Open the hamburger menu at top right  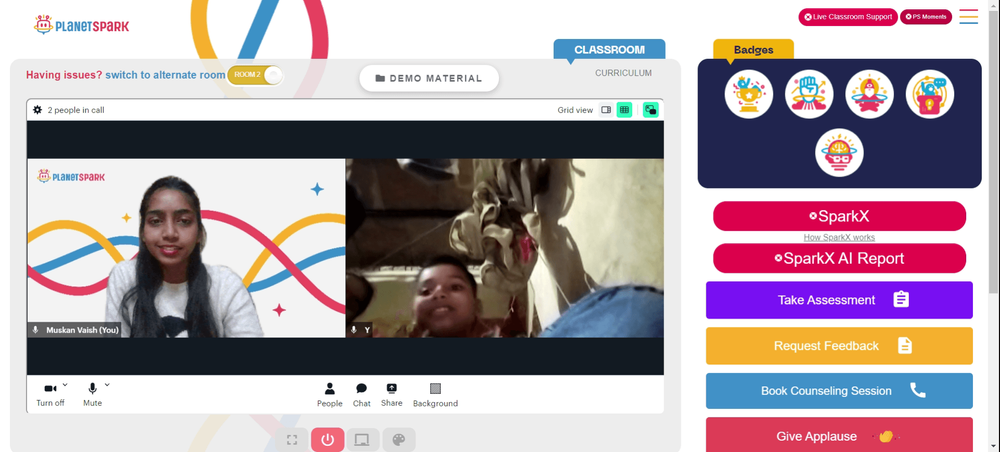pyautogui.click(x=968, y=17)
